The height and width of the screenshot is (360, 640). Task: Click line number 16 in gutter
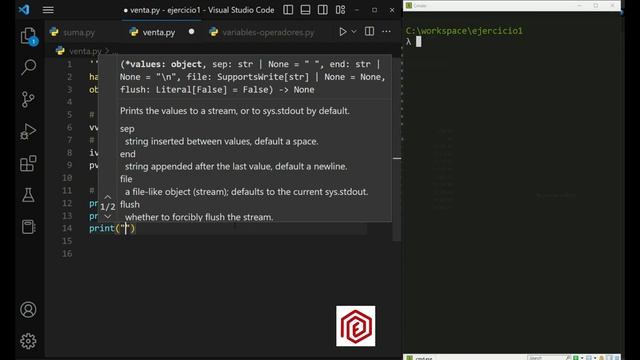pos(67,253)
